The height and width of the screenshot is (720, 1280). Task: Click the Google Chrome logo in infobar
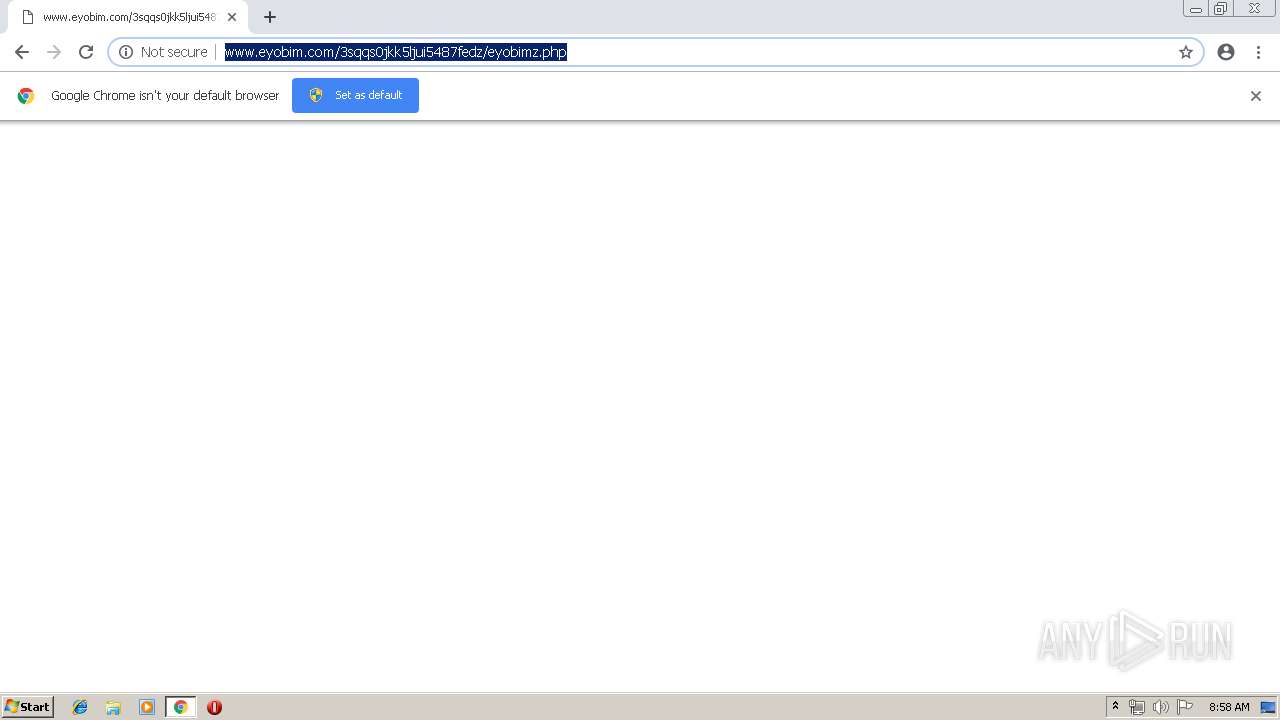click(26, 96)
